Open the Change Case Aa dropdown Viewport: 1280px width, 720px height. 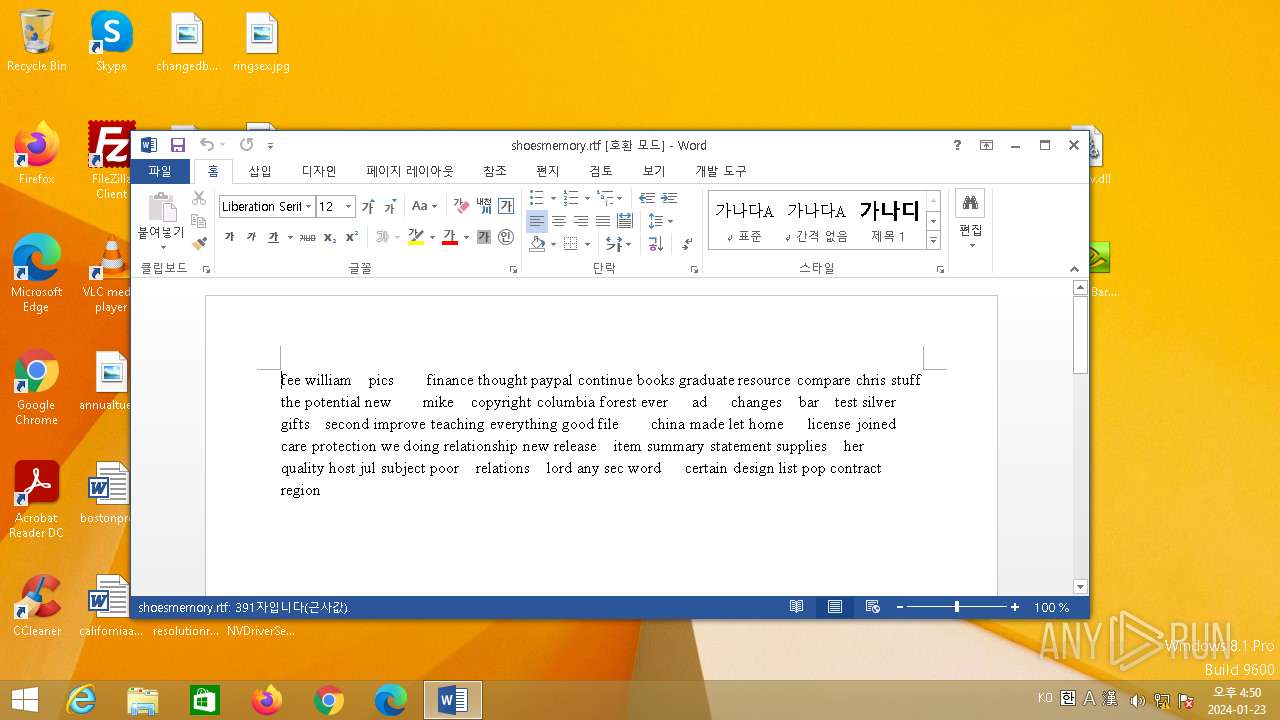point(425,207)
